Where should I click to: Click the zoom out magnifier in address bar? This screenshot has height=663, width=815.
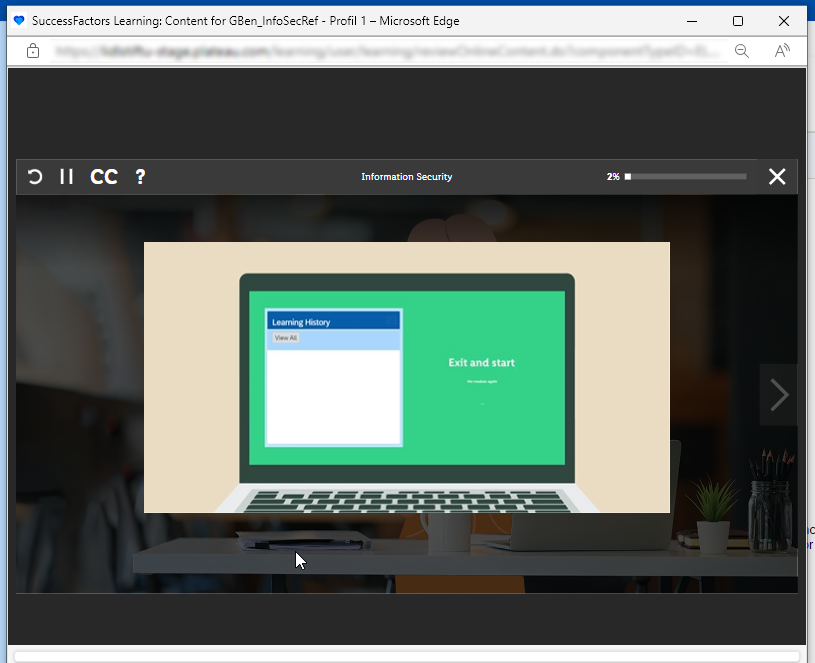742,51
